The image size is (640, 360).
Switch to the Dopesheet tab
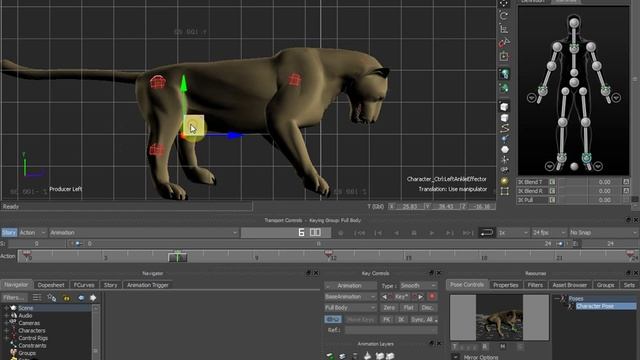pos(51,285)
